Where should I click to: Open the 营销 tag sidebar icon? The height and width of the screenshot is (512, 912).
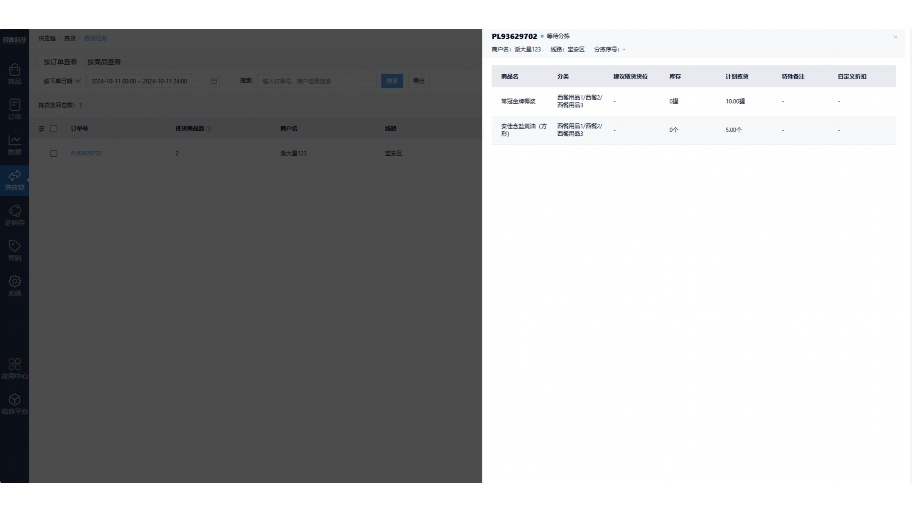coord(15,251)
